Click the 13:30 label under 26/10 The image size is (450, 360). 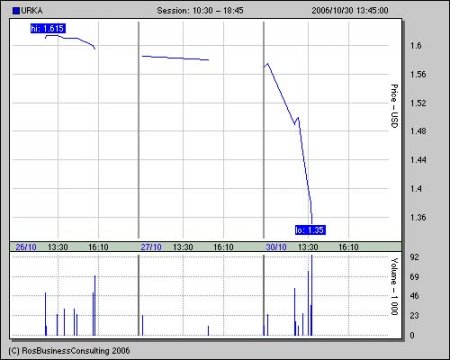coord(58,247)
